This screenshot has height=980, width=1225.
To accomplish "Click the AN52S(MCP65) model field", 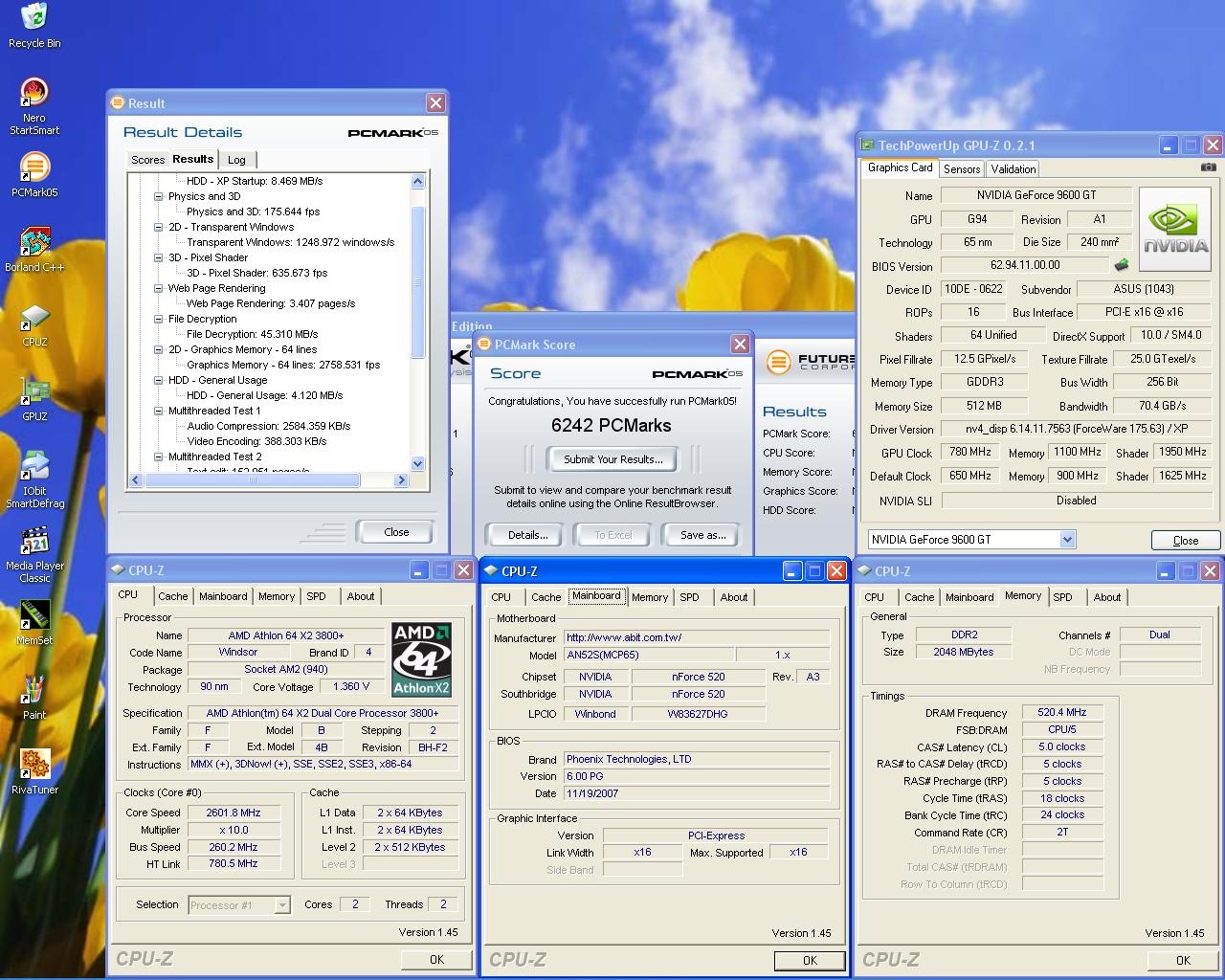I will 648,656.
